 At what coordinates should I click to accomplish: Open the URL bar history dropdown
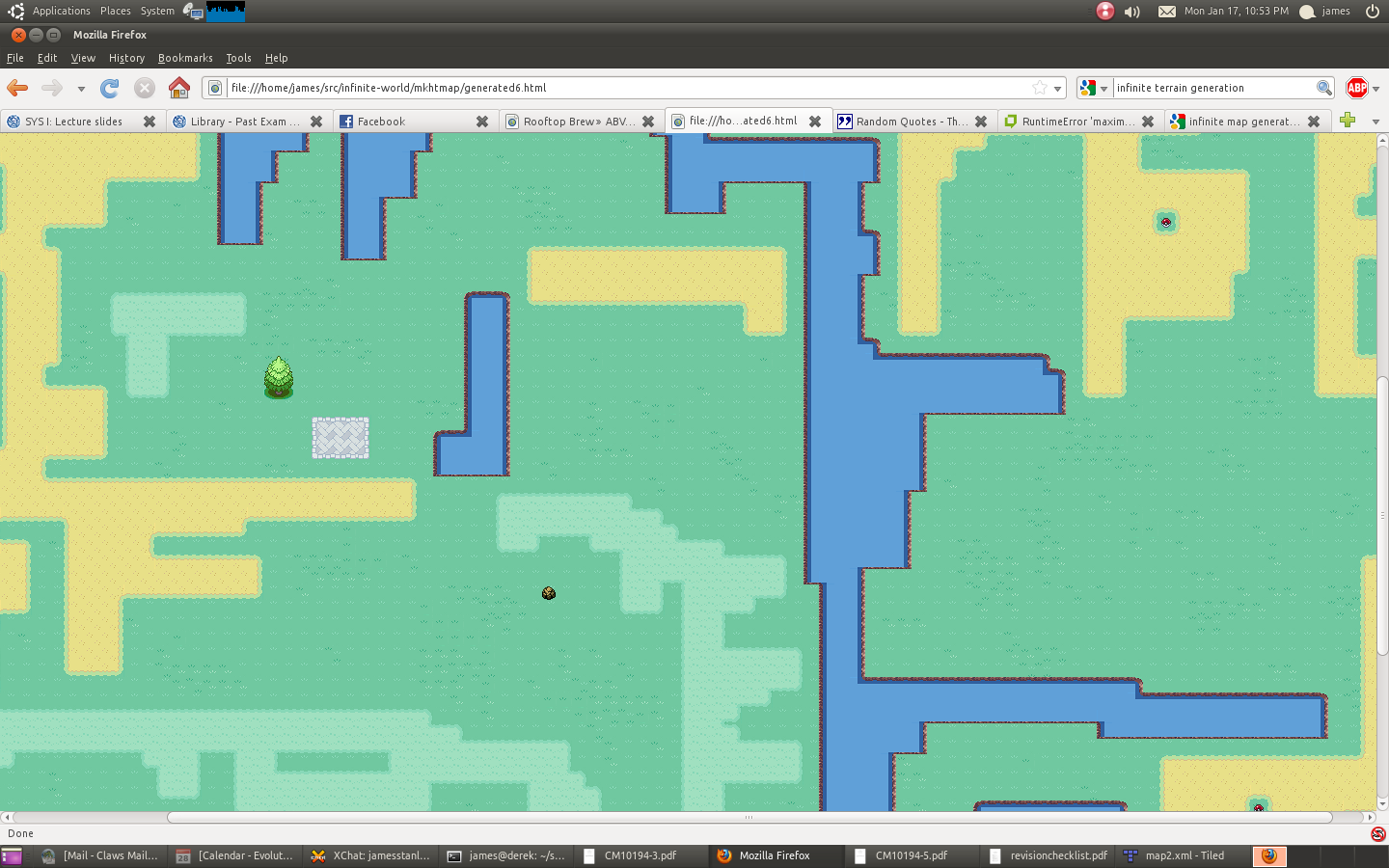1058,89
